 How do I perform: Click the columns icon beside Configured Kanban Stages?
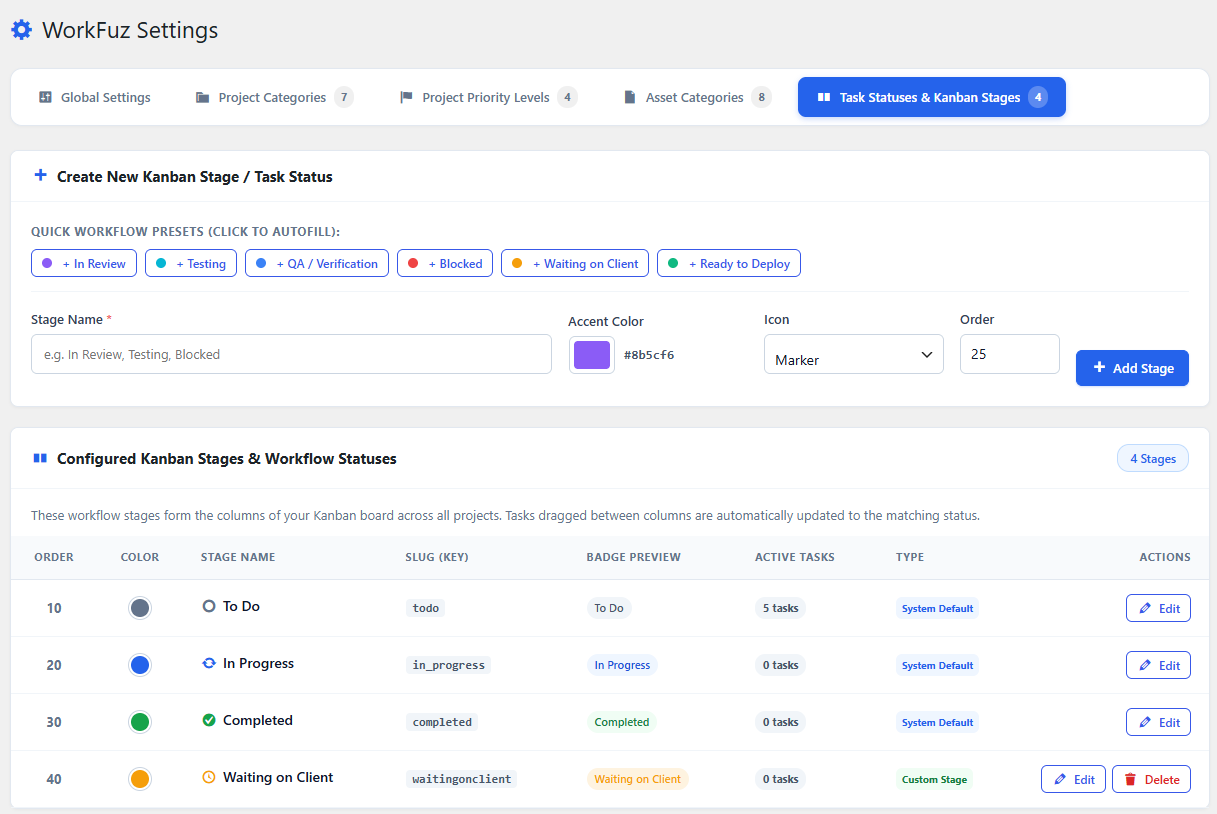(x=40, y=458)
